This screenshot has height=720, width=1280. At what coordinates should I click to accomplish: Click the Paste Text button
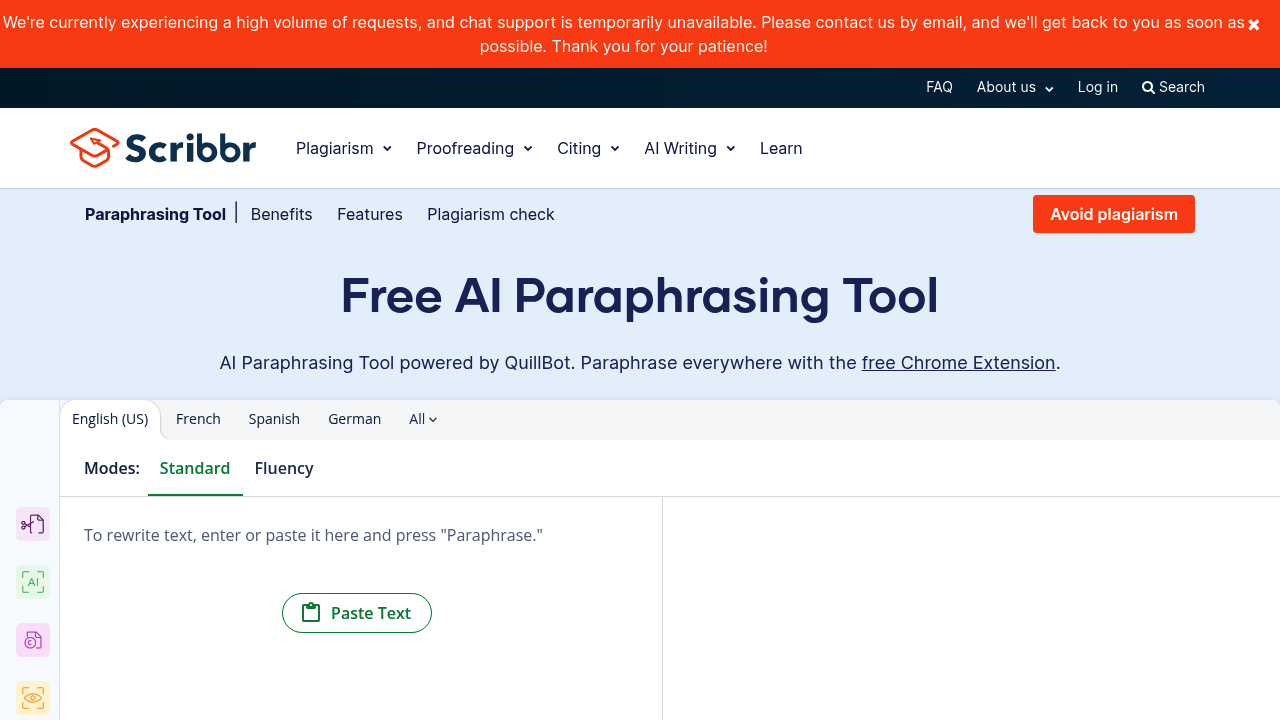[357, 613]
